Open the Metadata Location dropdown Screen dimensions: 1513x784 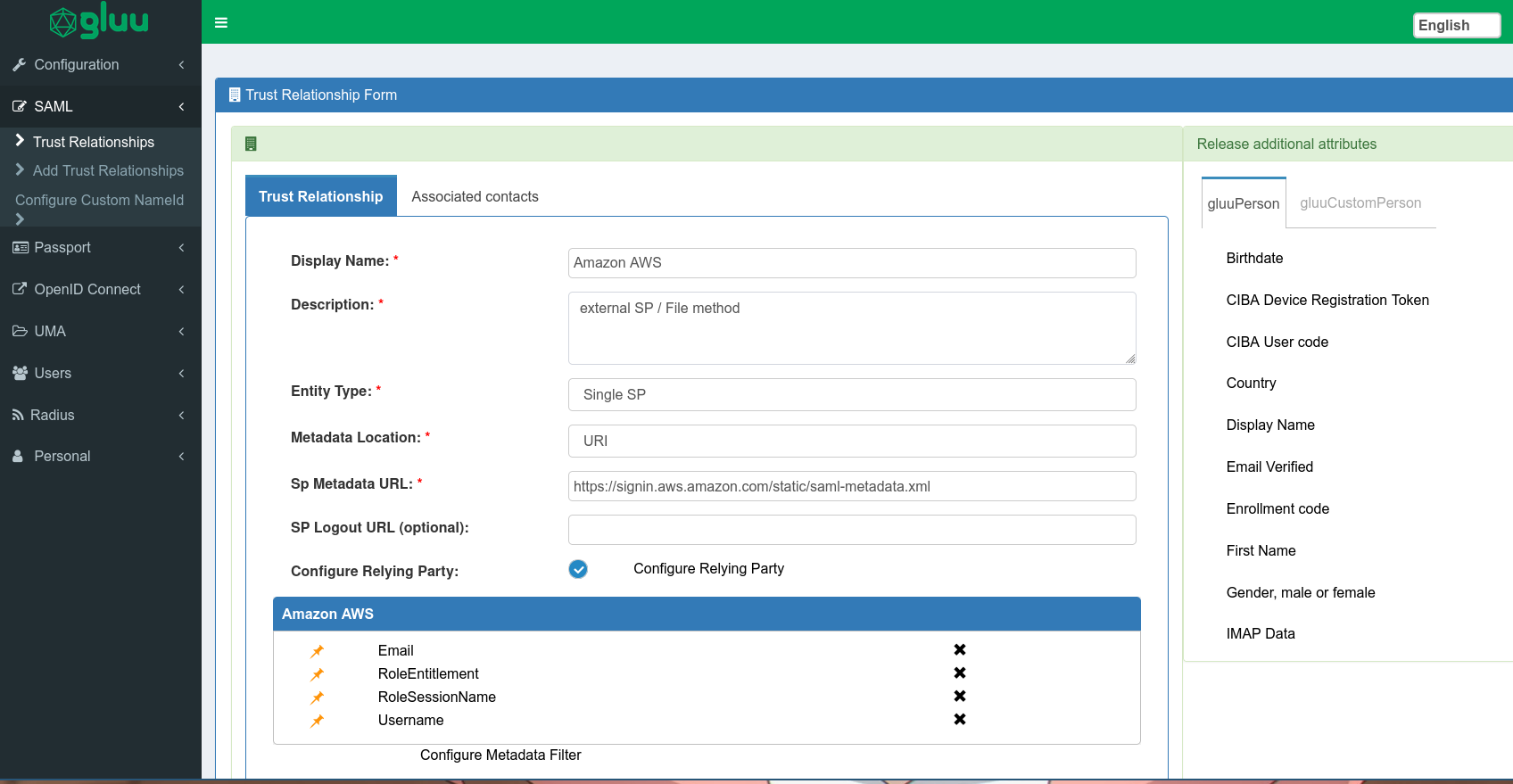tap(852, 441)
